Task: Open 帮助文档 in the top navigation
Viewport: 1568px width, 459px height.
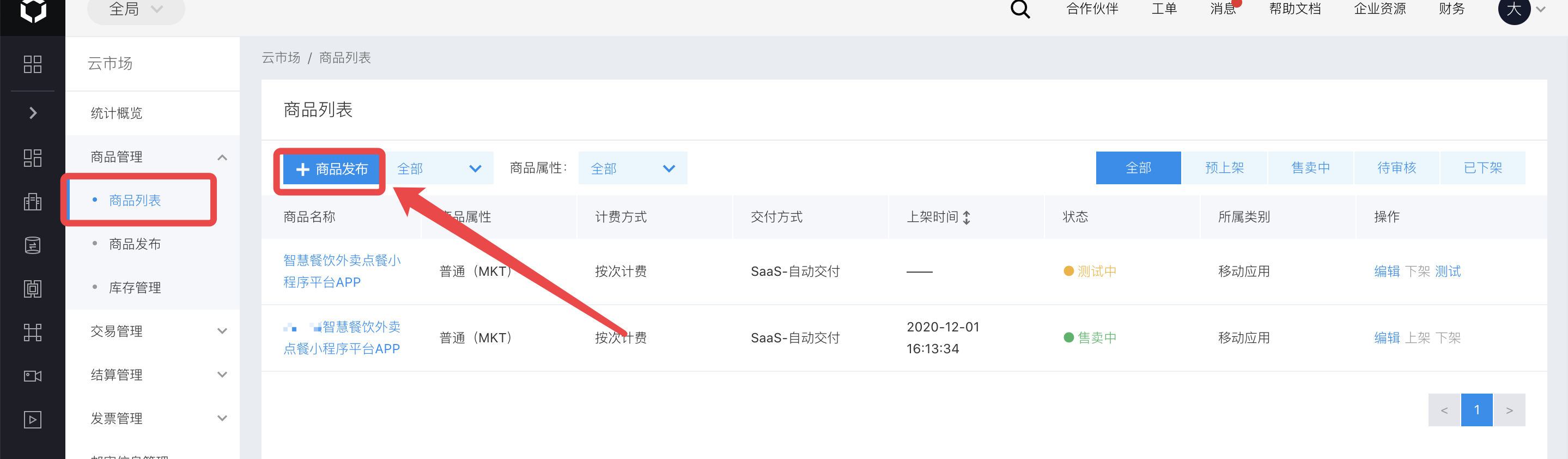Action: pos(1294,9)
